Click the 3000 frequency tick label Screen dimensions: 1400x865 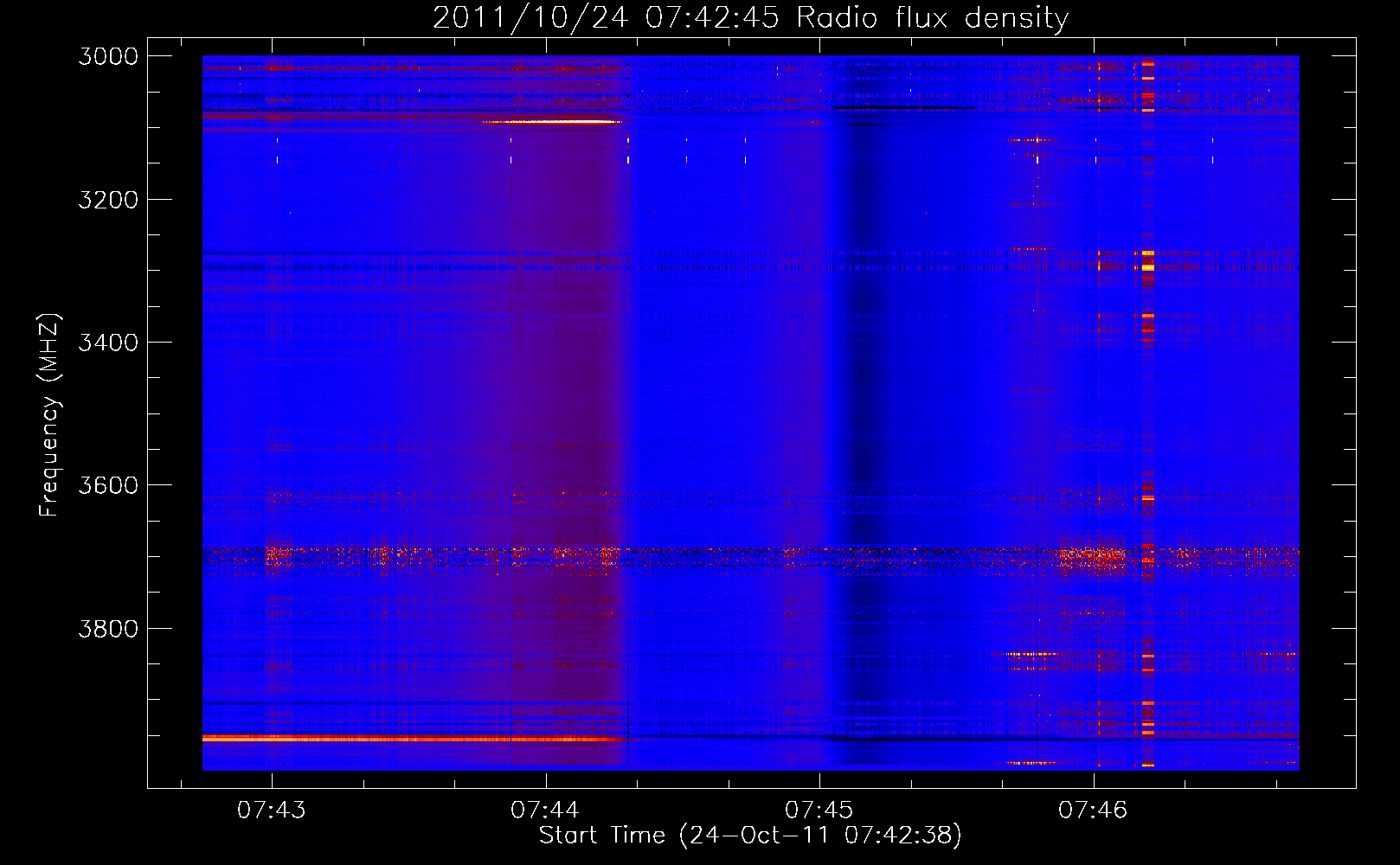108,56
